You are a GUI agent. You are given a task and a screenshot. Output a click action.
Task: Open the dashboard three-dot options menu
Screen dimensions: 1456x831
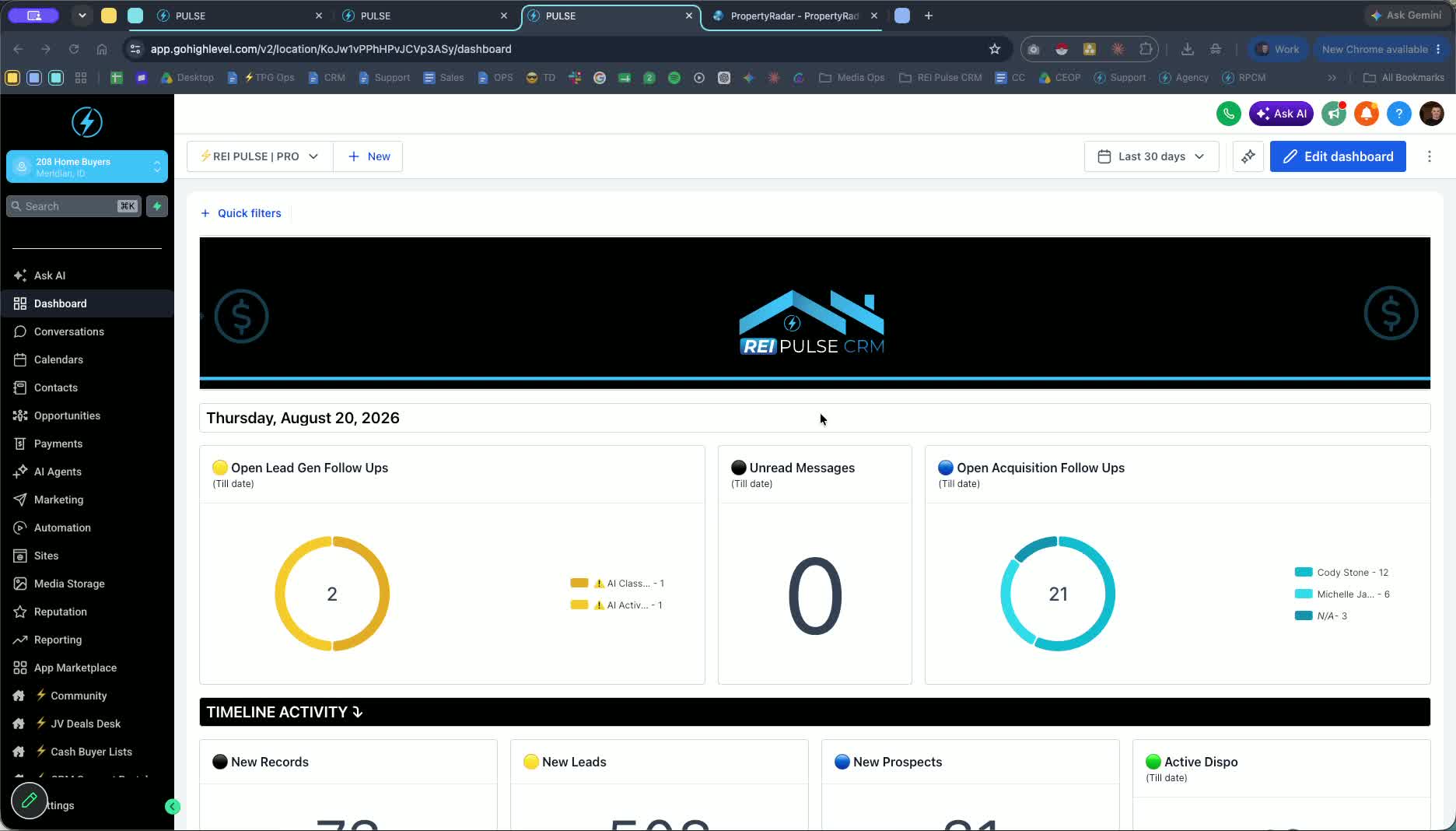pos(1430,156)
